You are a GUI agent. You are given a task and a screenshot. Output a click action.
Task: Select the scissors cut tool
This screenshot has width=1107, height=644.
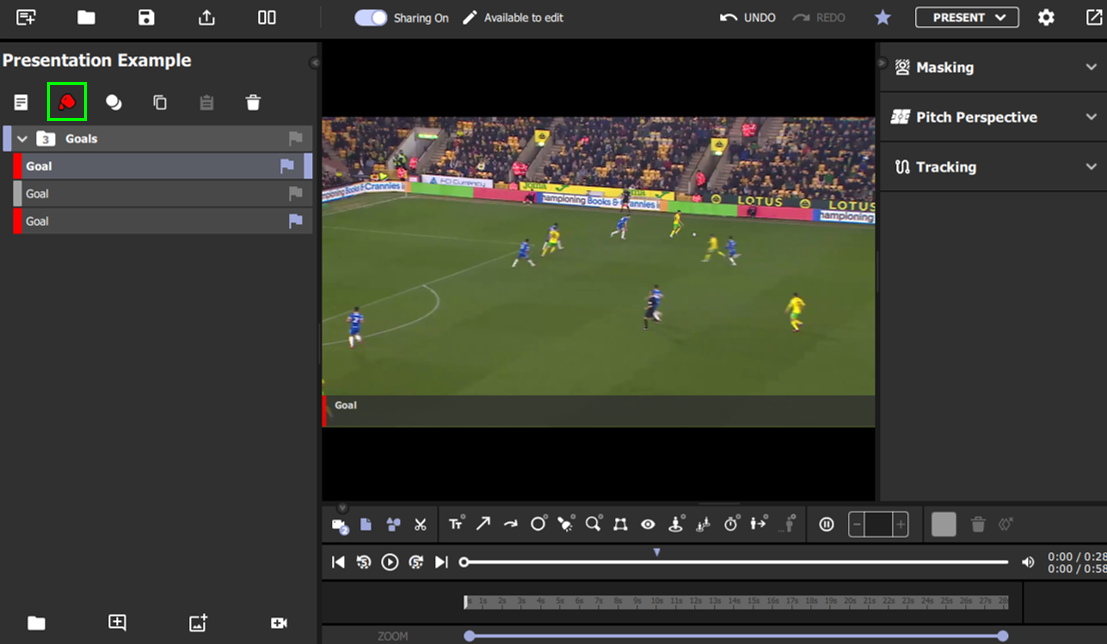(420, 524)
